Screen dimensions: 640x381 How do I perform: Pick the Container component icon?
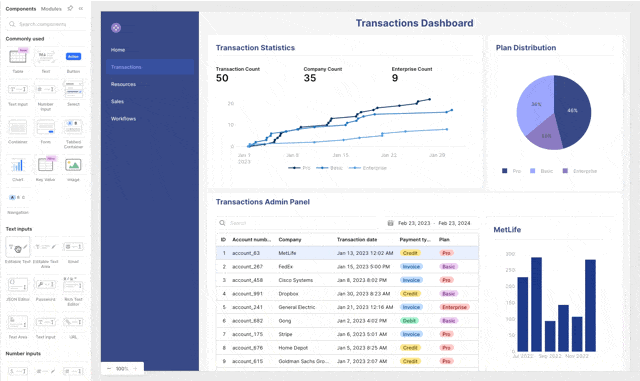point(18,127)
